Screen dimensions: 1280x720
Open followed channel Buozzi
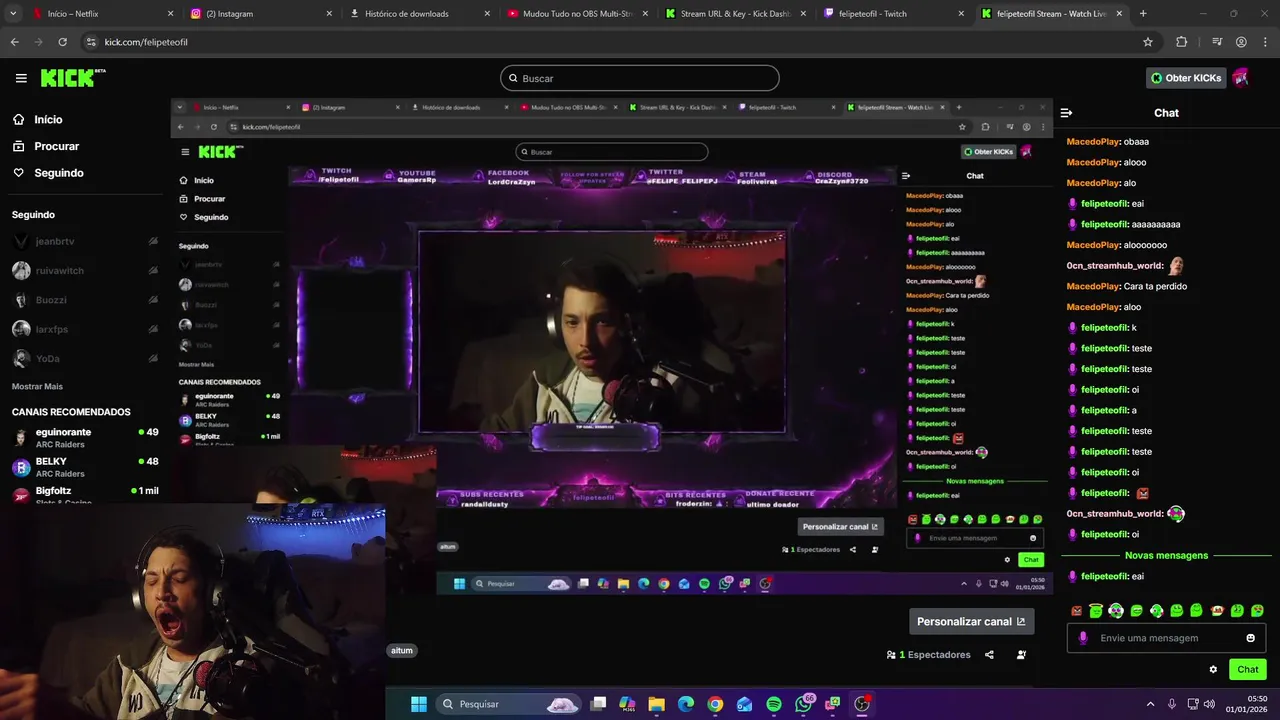click(x=85, y=300)
